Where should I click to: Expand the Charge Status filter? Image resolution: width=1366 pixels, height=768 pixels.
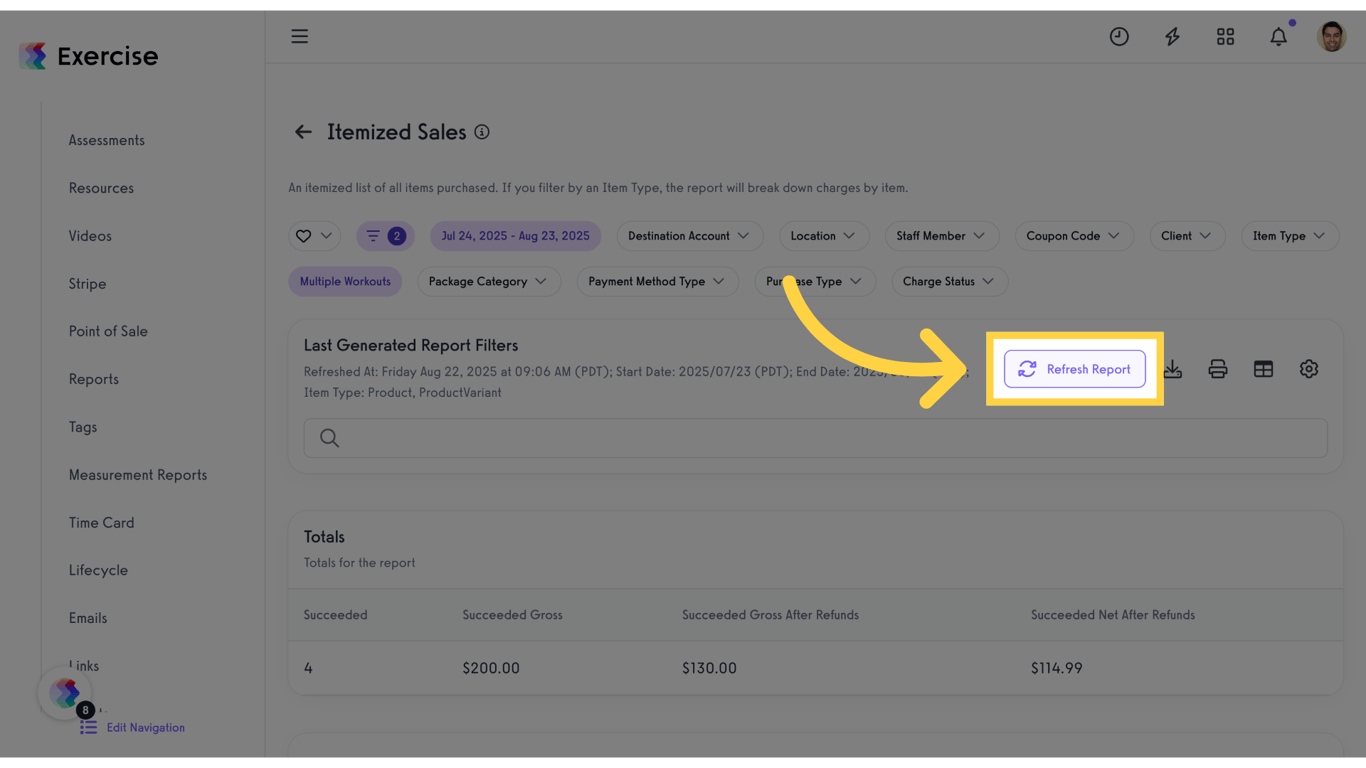(948, 282)
